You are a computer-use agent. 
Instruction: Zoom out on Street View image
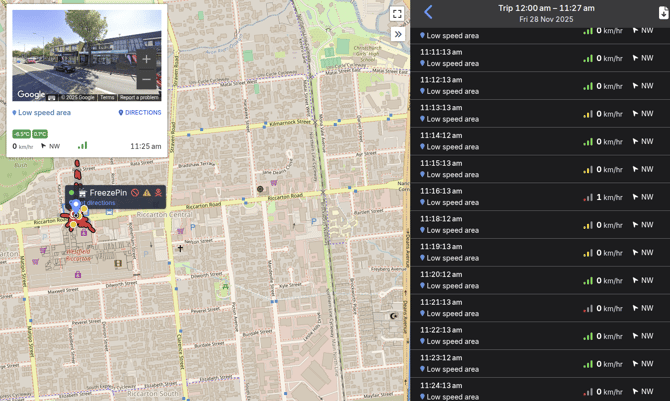point(146,79)
